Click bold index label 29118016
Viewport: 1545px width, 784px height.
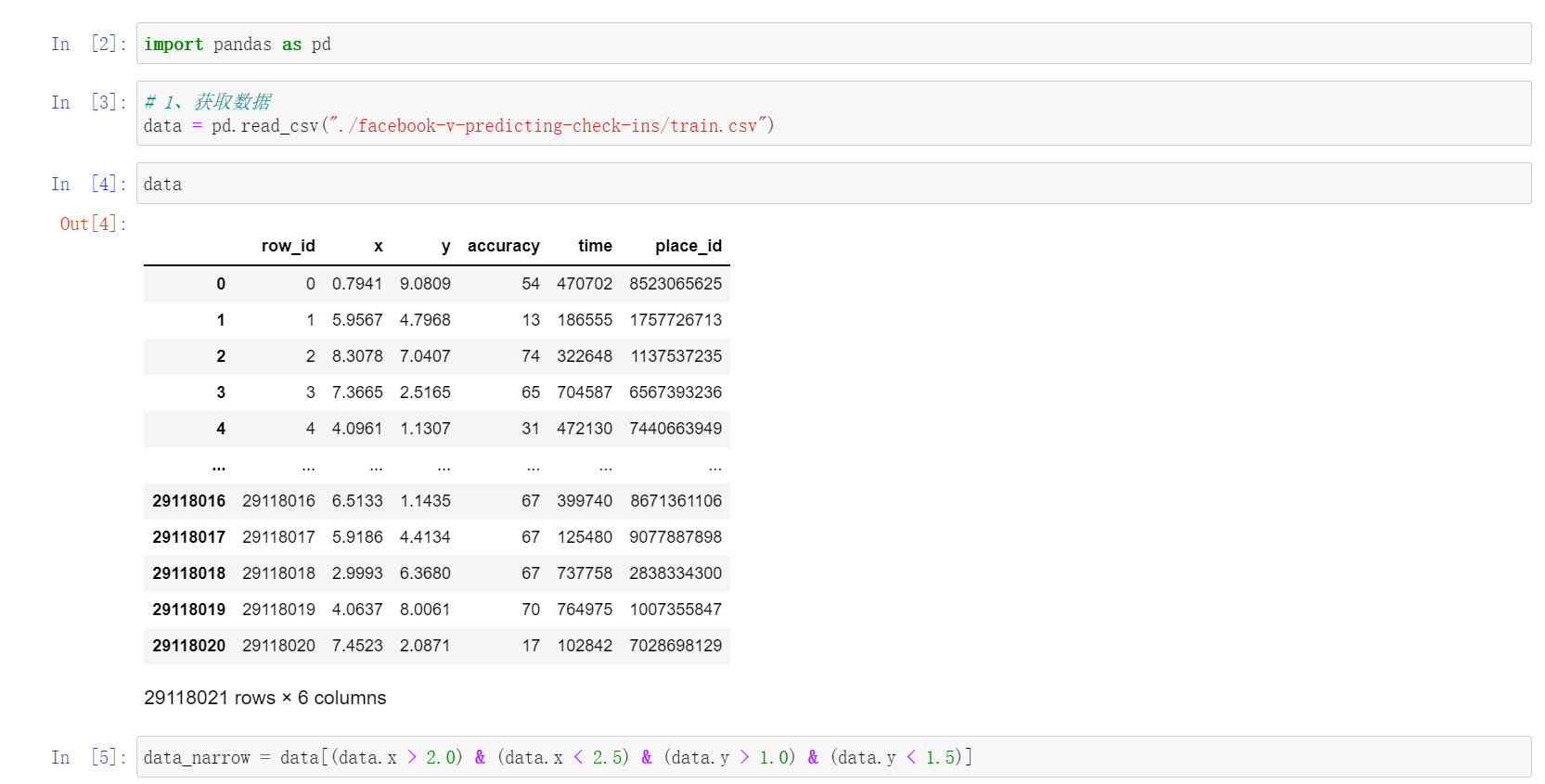pos(189,501)
